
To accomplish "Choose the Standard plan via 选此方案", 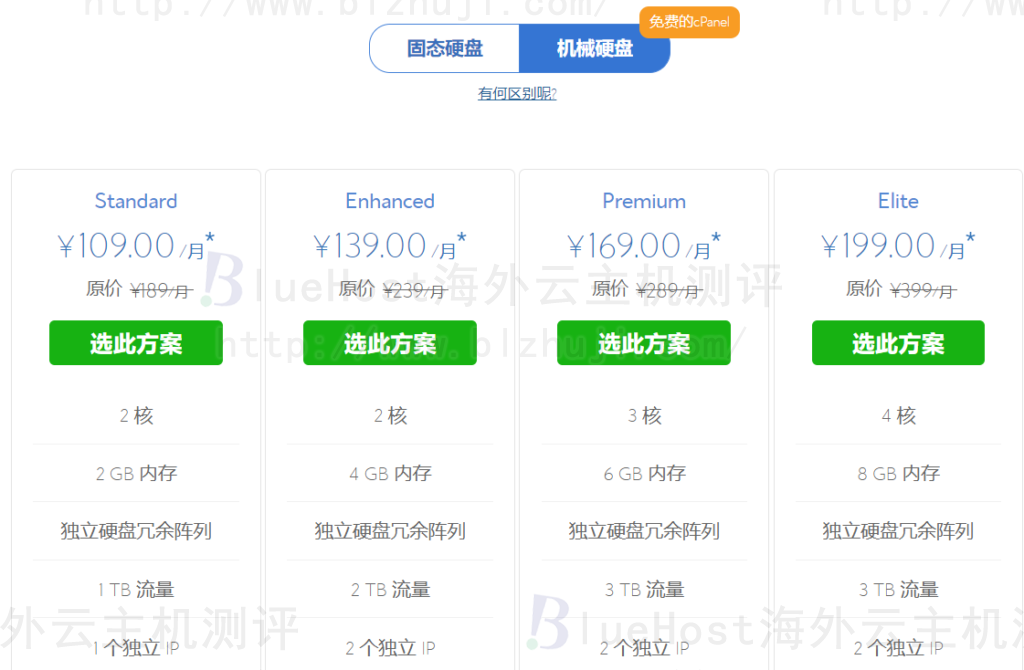I will pyautogui.click(x=136, y=343).
